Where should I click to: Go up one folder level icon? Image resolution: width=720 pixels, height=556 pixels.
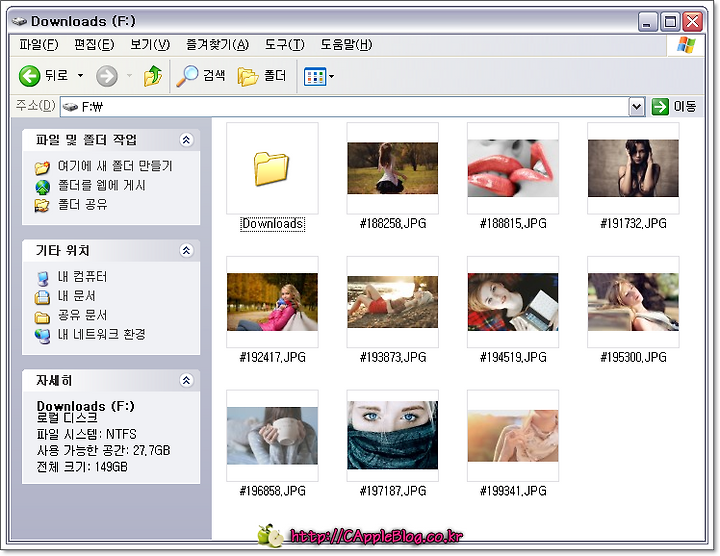pyautogui.click(x=152, y=76)
